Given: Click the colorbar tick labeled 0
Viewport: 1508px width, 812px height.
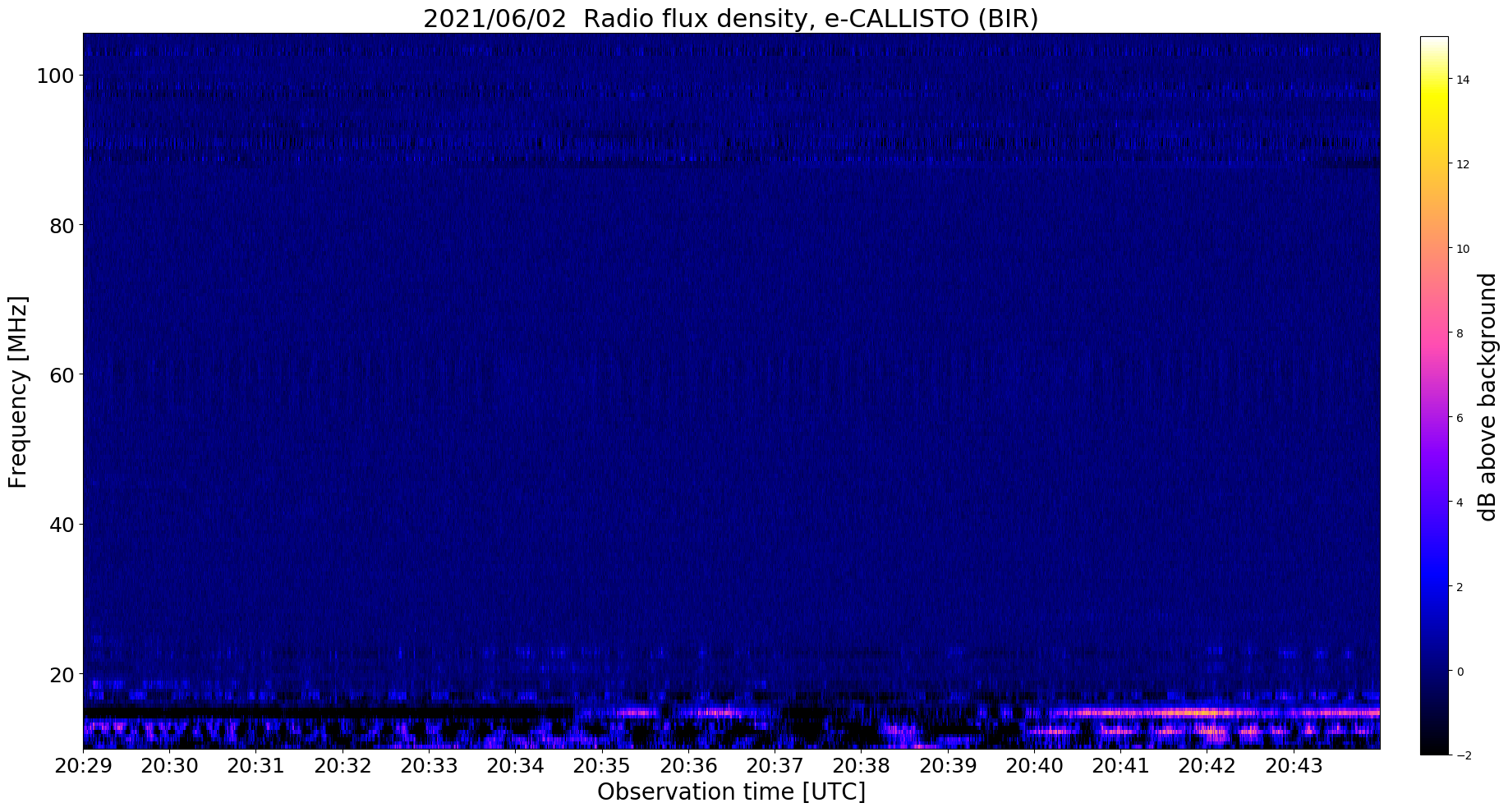Looking at the screenshot, I should (1460, 672).
